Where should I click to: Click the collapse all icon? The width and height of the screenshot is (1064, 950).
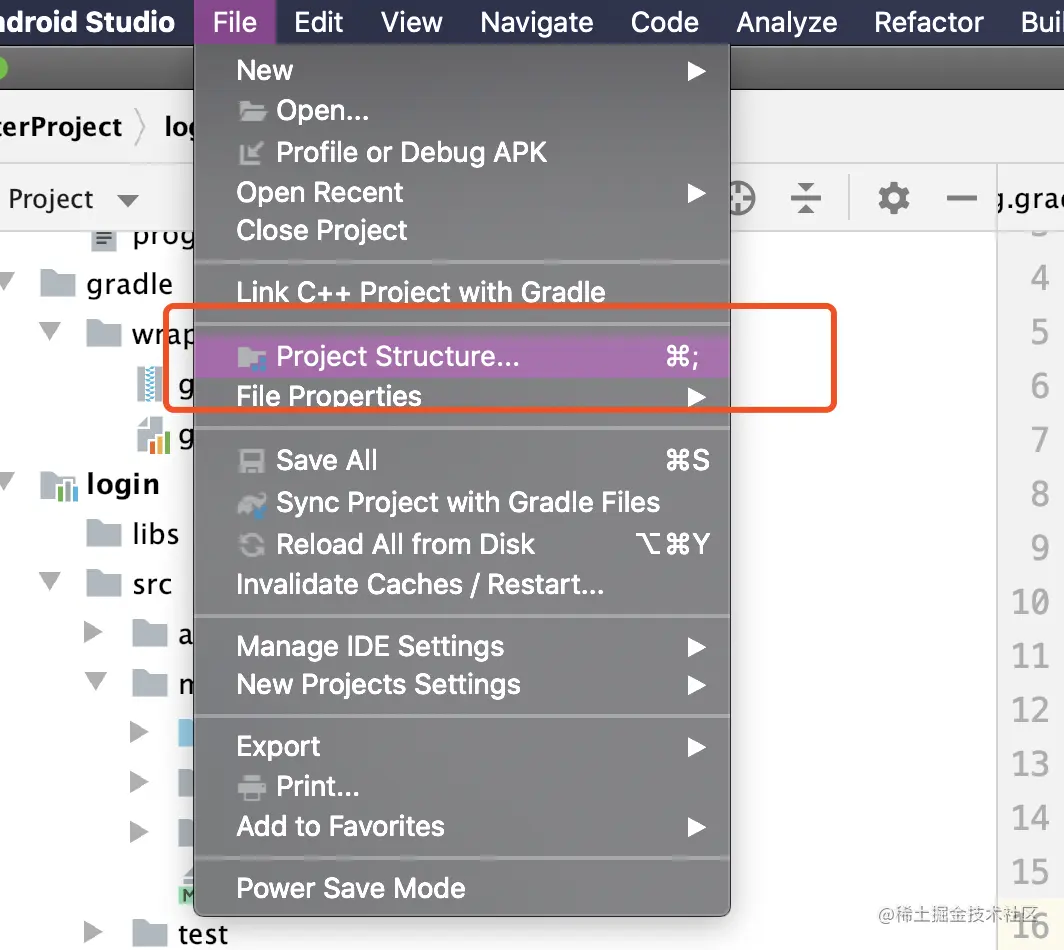click(x=805, y=198)
